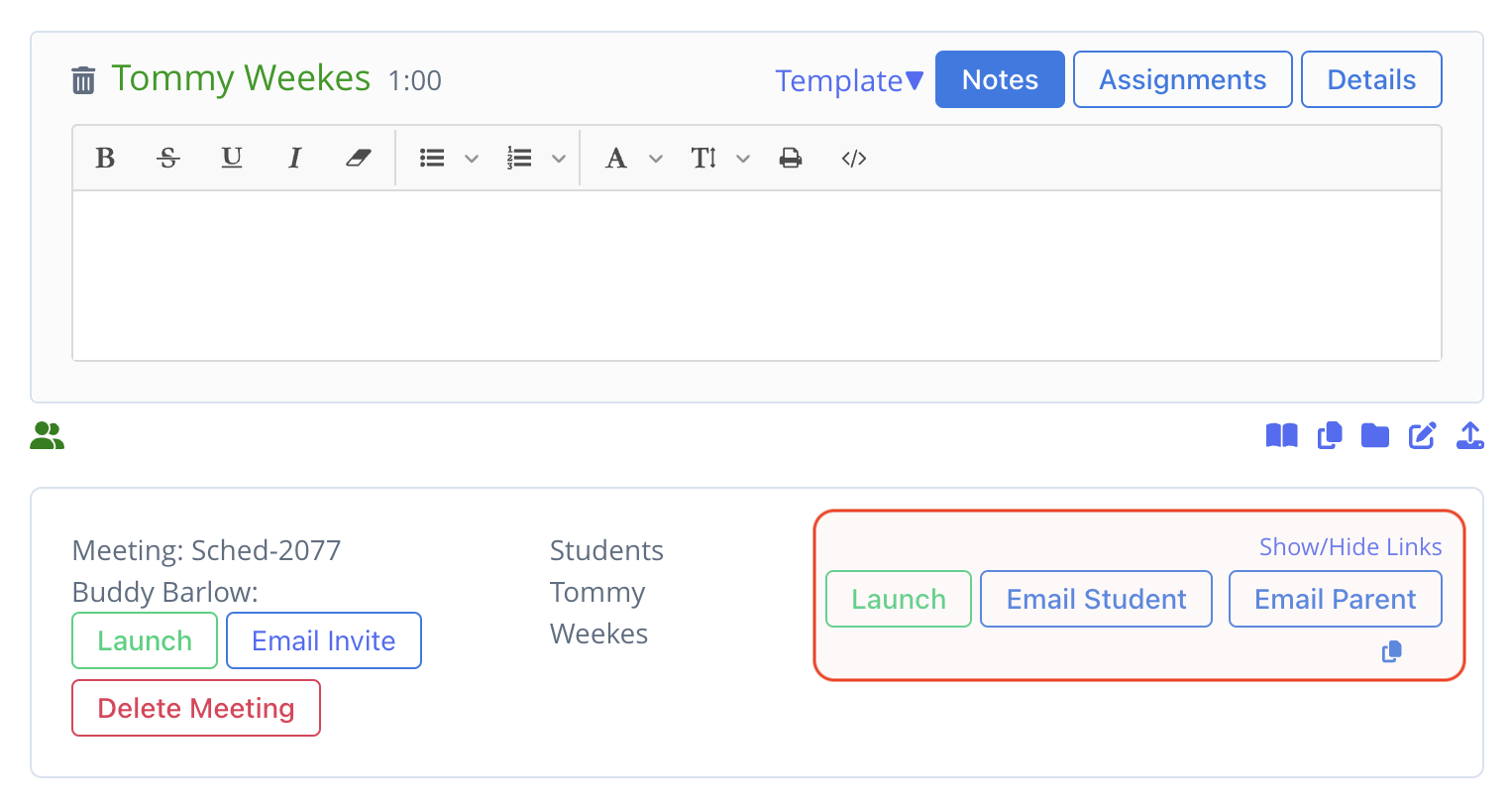Click the edit pencil icon
This screenshot has height=807, width=1512.
click(x=1422, y=435)
